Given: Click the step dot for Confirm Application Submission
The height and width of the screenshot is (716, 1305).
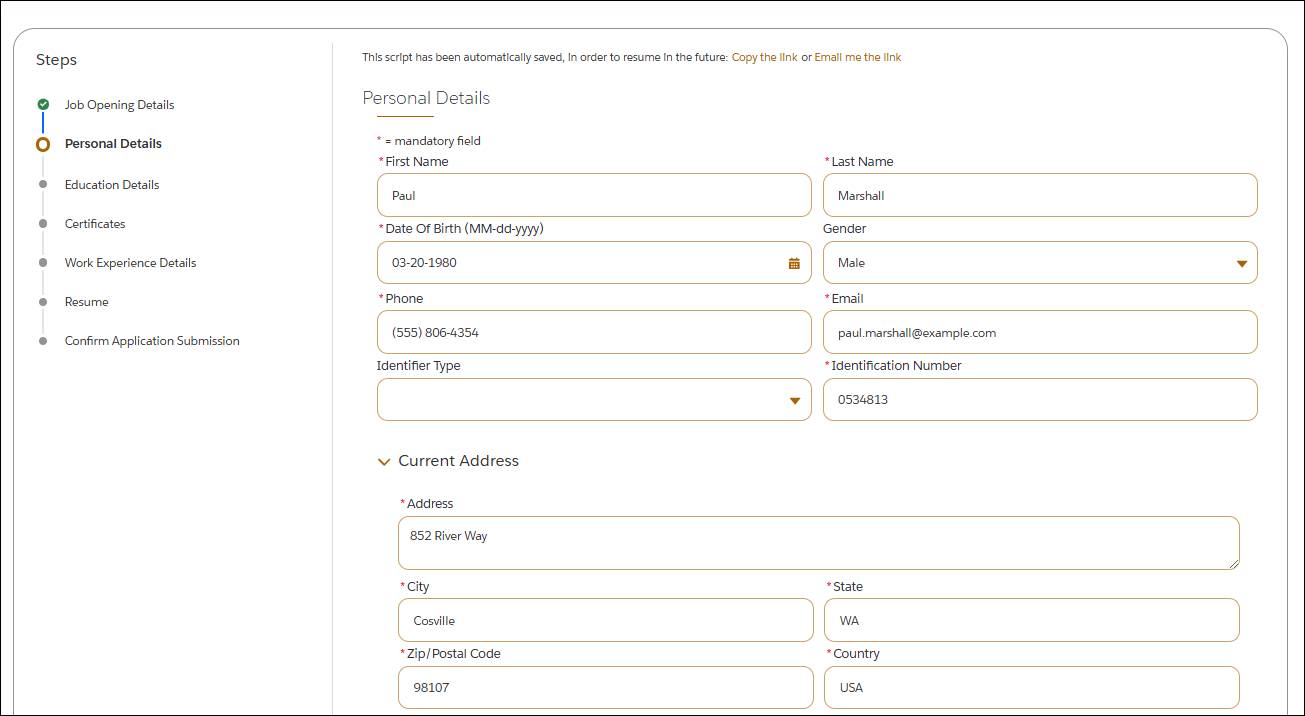Looking at the screenshot, I should [x=42, y=340].
